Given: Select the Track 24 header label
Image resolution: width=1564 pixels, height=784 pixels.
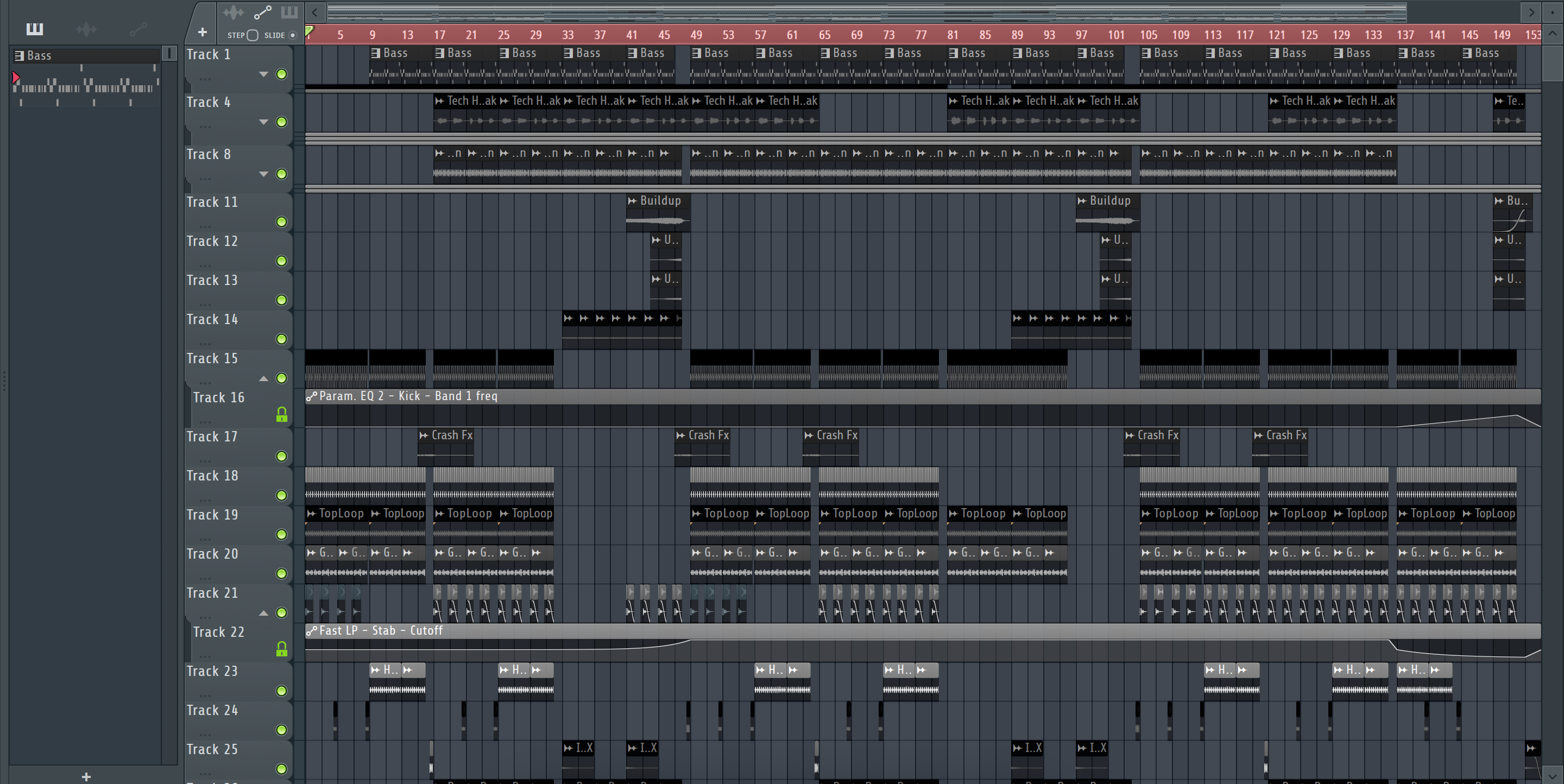Looking at the screenshot, I should click(212, 710).
